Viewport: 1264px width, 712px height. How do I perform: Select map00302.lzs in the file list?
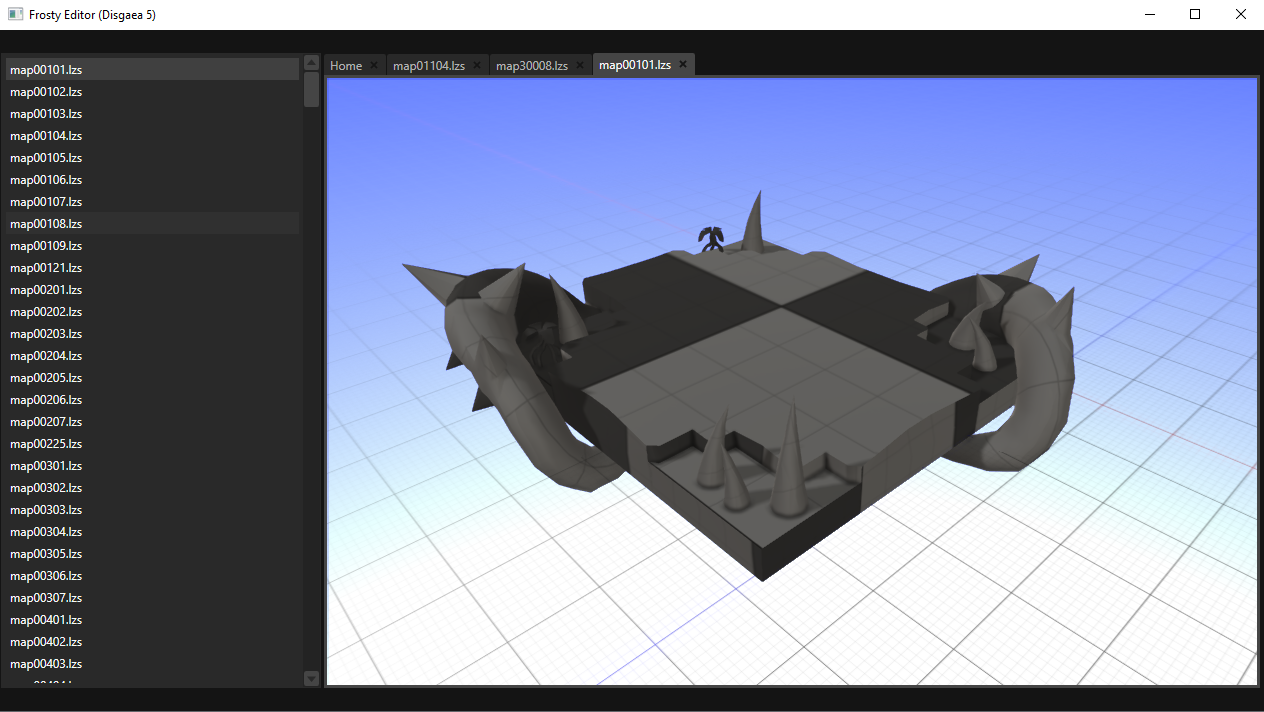(x=152, y=487)
